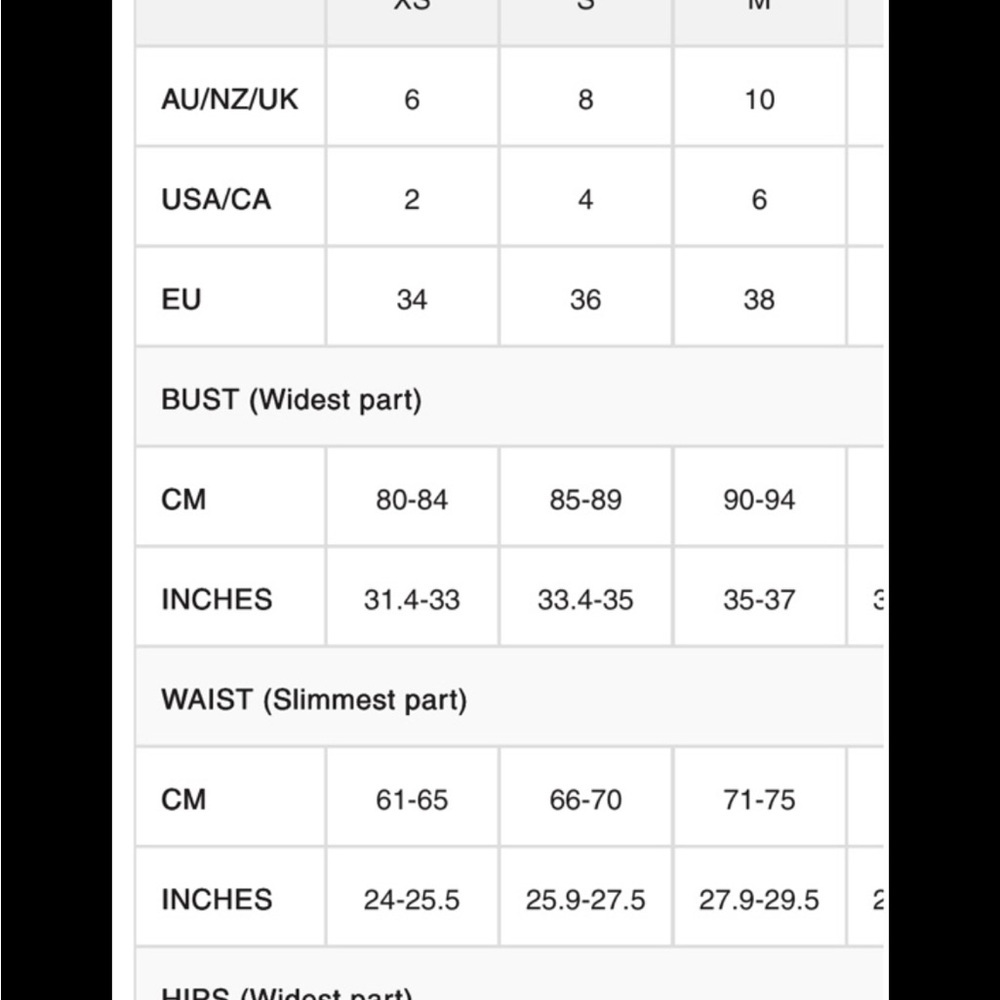Select the USA/CA row label
The width and height of the screenshot is (1000, 1000).
pos(216,199)
